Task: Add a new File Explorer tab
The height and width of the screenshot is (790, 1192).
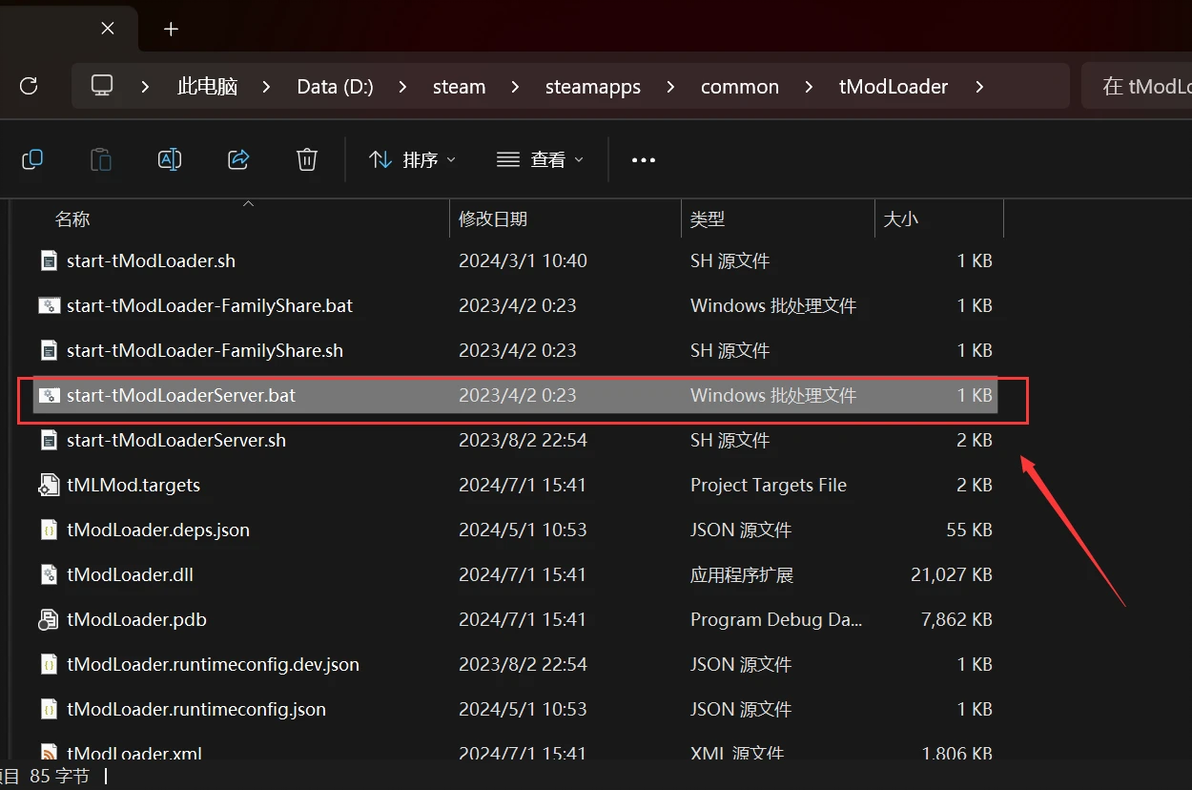Action: click(171, 29)
